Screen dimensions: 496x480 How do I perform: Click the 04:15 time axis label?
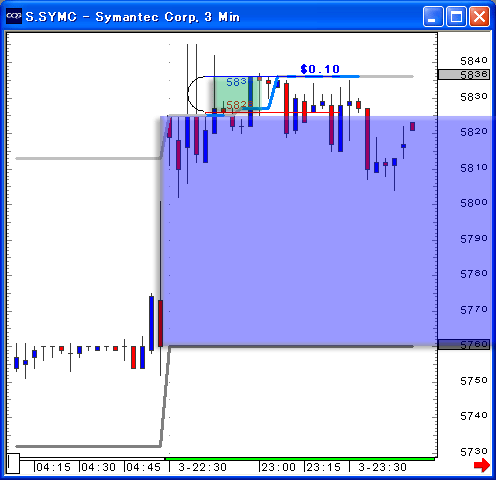click(x=53, y=467)
